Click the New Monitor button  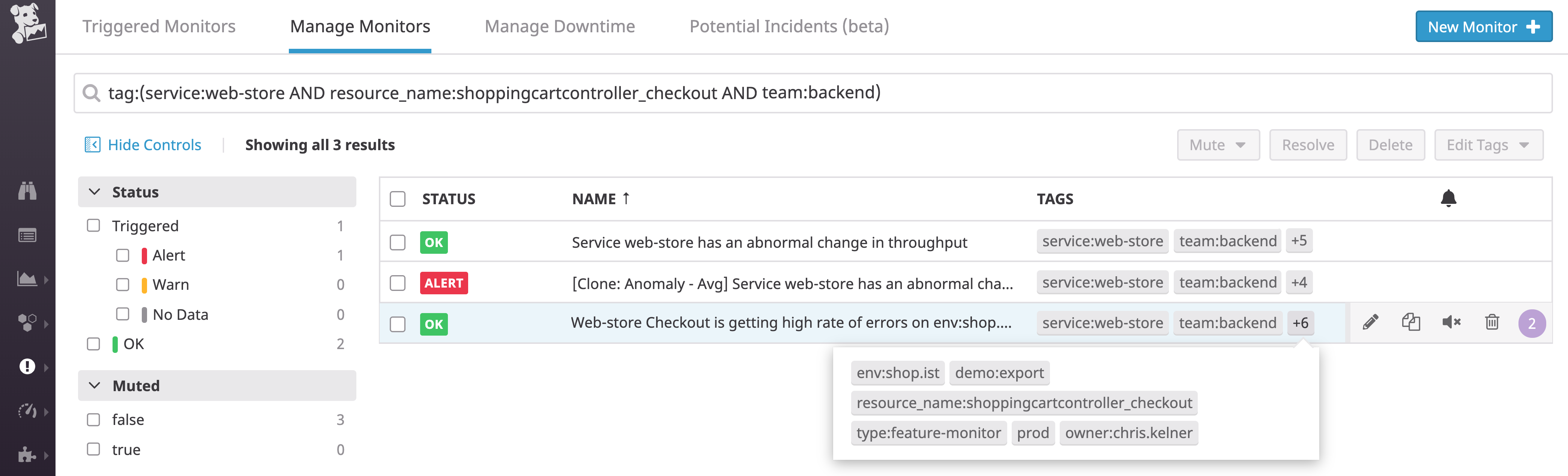[1483, 26]
